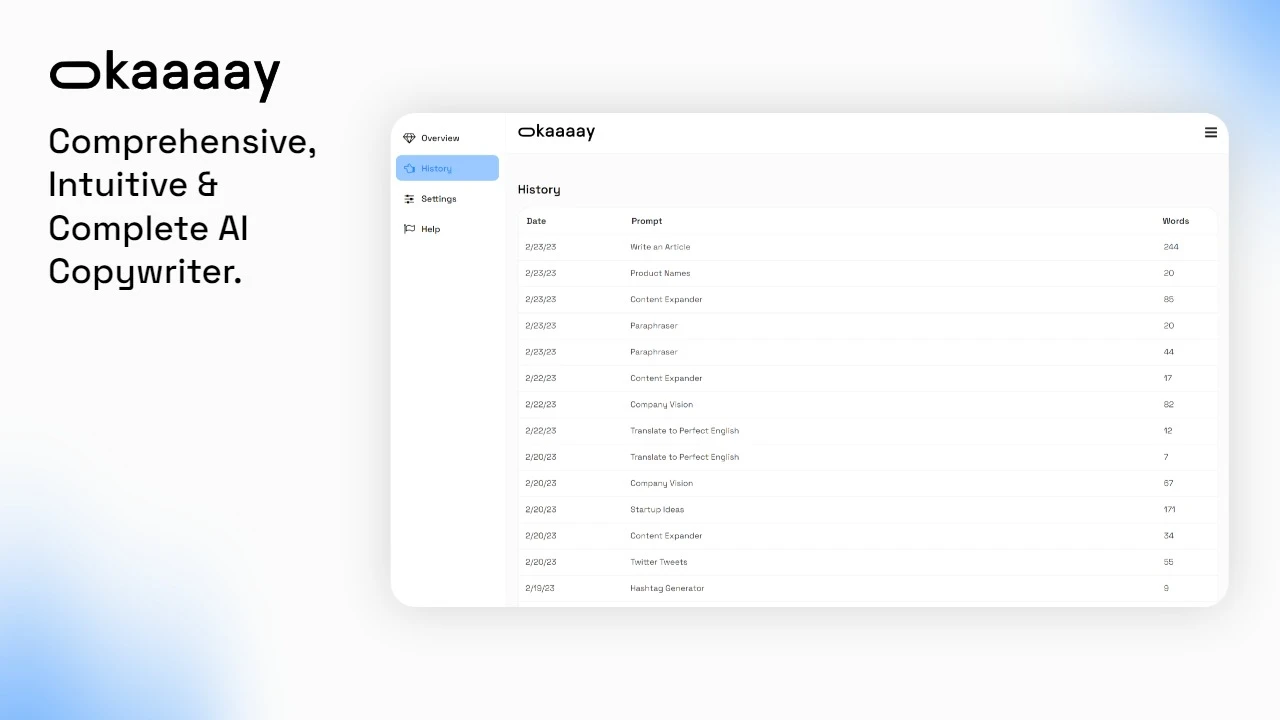The width and height of the screenshot is (1280, 720).
Task: Open the Settings sidebar item
Action: tap(447, 199)
